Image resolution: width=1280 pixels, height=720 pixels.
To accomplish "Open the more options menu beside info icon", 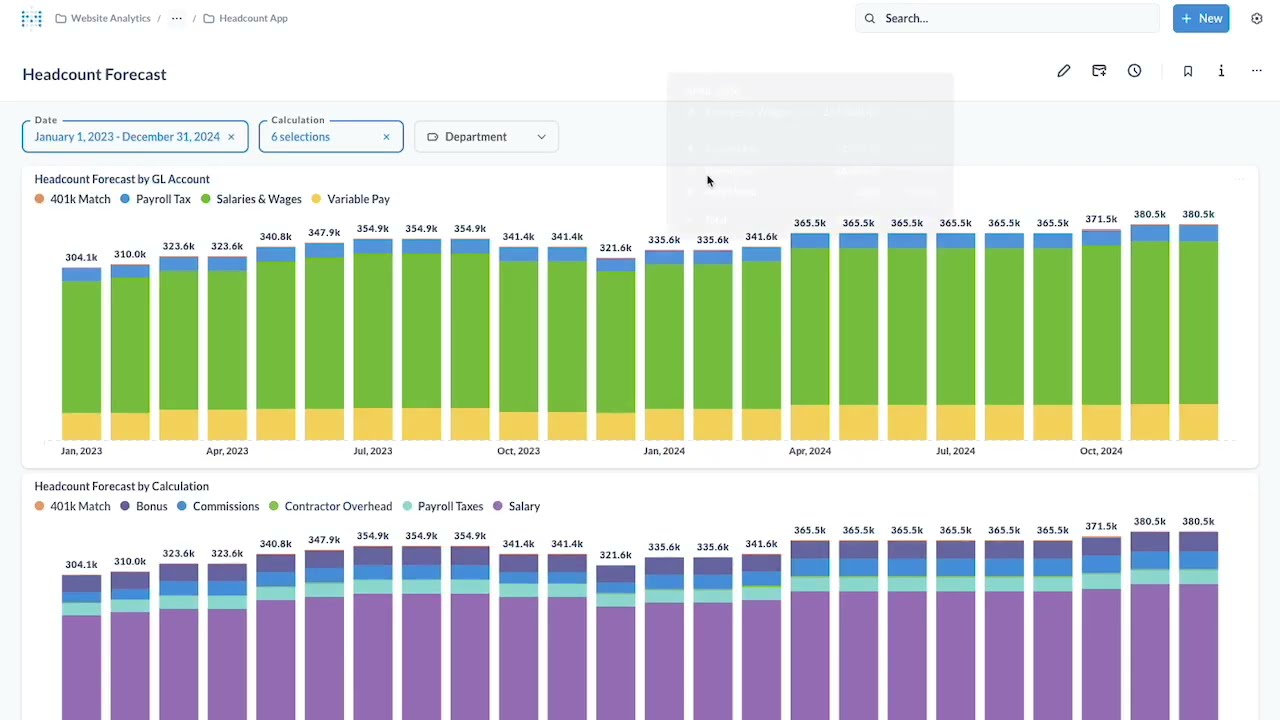I will (1257, 71).
